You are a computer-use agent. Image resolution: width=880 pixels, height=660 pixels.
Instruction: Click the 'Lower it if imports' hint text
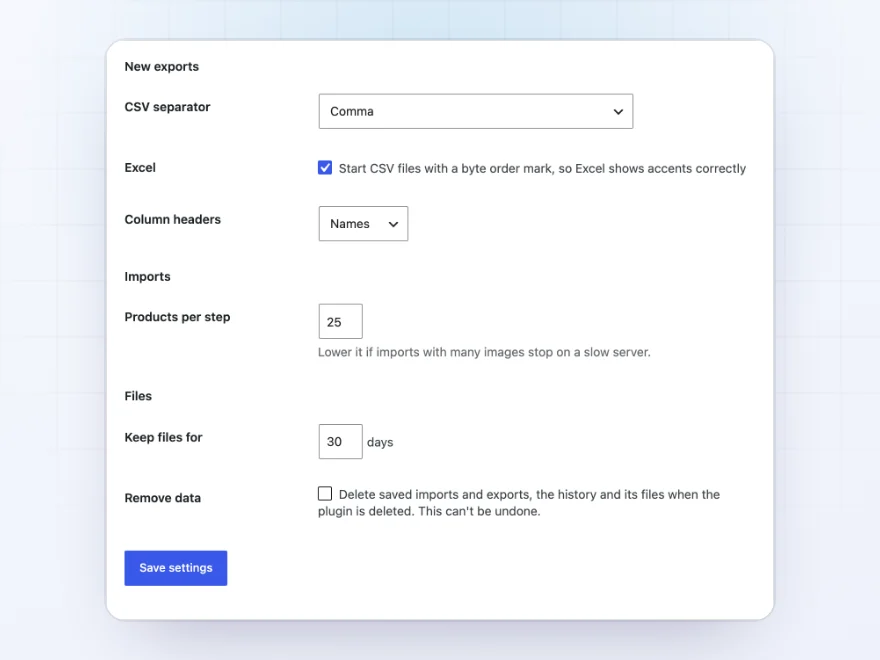[484, 352]
